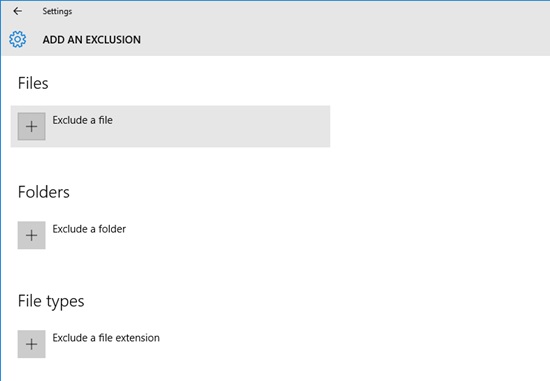Click the plus icon for file extension exclusion
The width and height of the screenshot is (550, 381).
(32, 344)
